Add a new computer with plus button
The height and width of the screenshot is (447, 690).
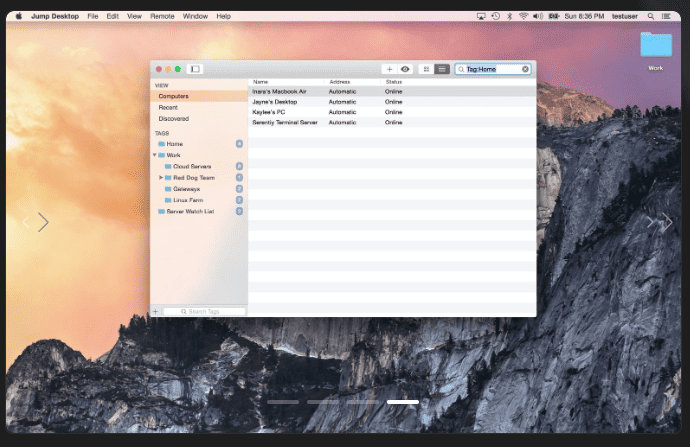click(x=389, y=69)
